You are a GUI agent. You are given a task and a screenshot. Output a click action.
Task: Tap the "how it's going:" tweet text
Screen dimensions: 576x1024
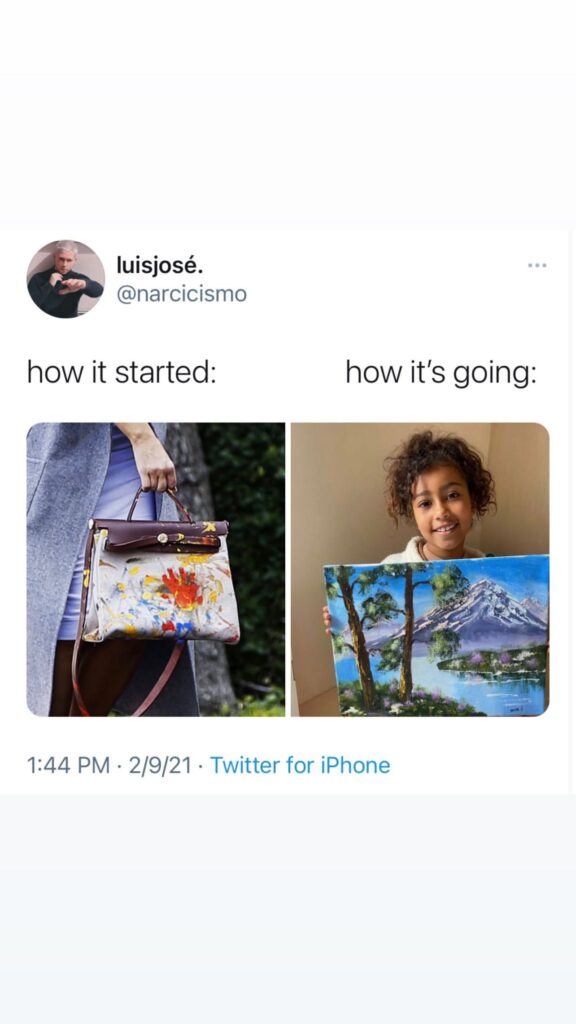[441, 372]
